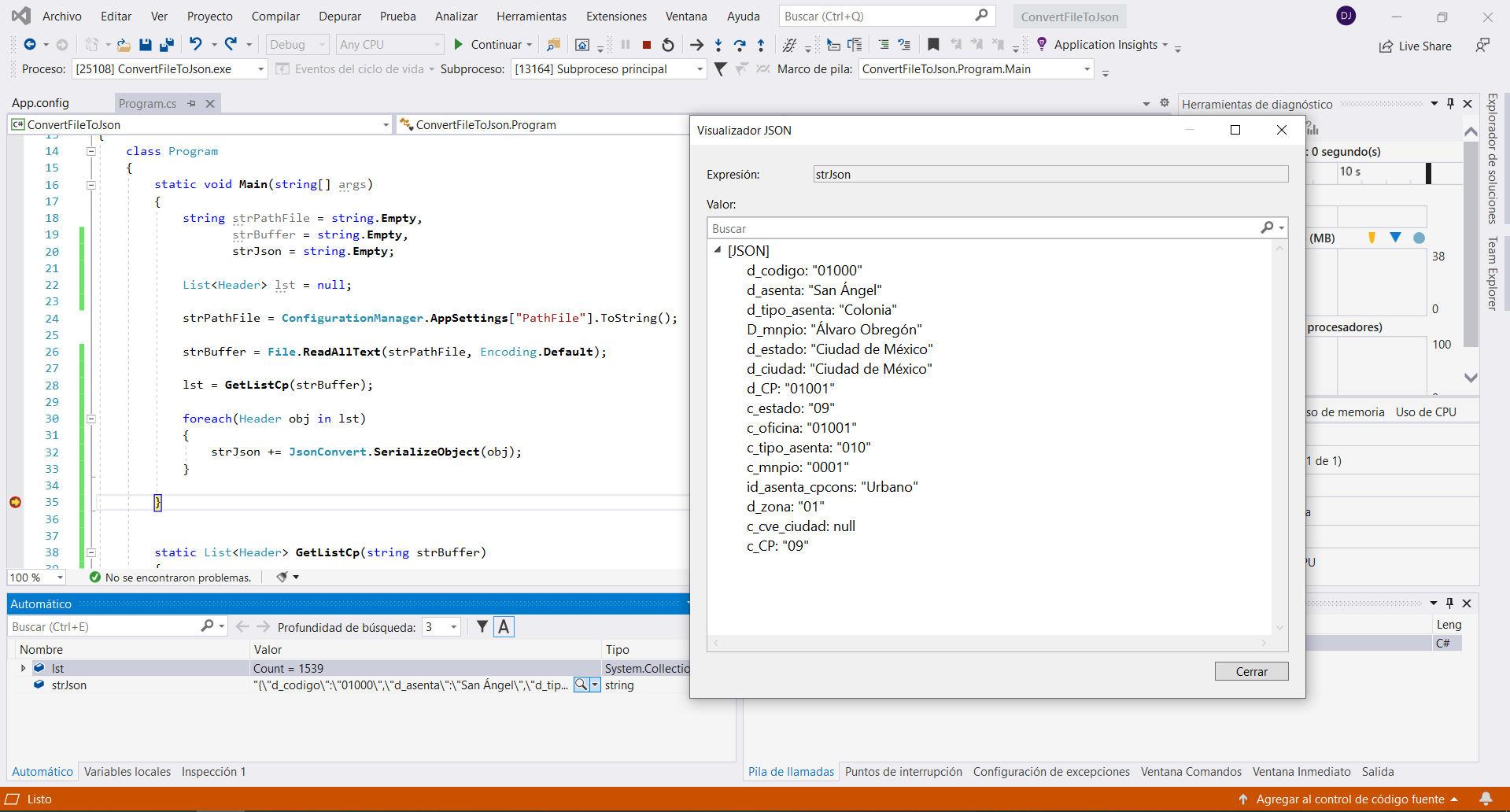
Task: Expand the lst variable row
Action: click(x=23, y=668)
